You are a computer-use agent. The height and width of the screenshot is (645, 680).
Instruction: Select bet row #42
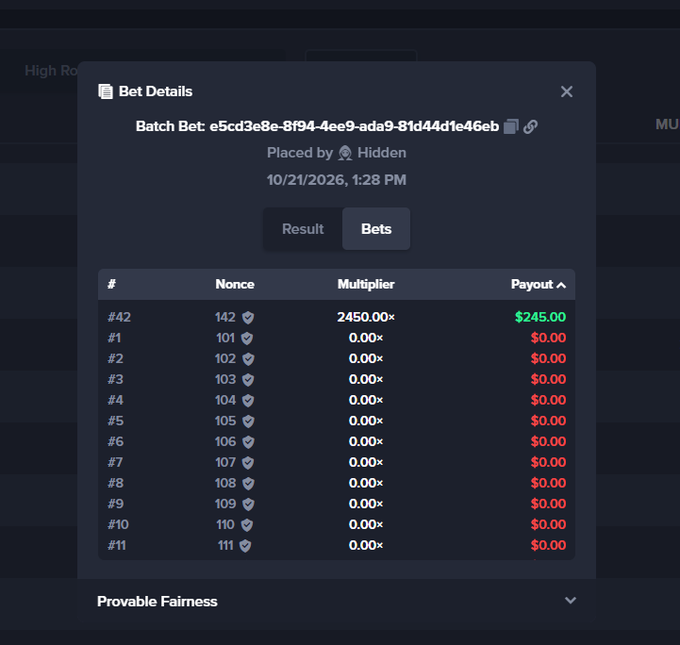pyautogui.click(x=337, y=317)
